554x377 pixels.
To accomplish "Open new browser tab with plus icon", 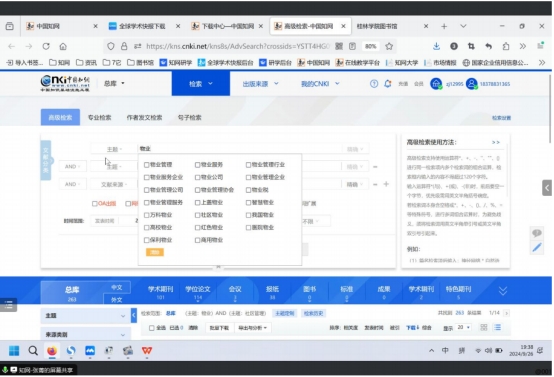I will pos(444,26).
